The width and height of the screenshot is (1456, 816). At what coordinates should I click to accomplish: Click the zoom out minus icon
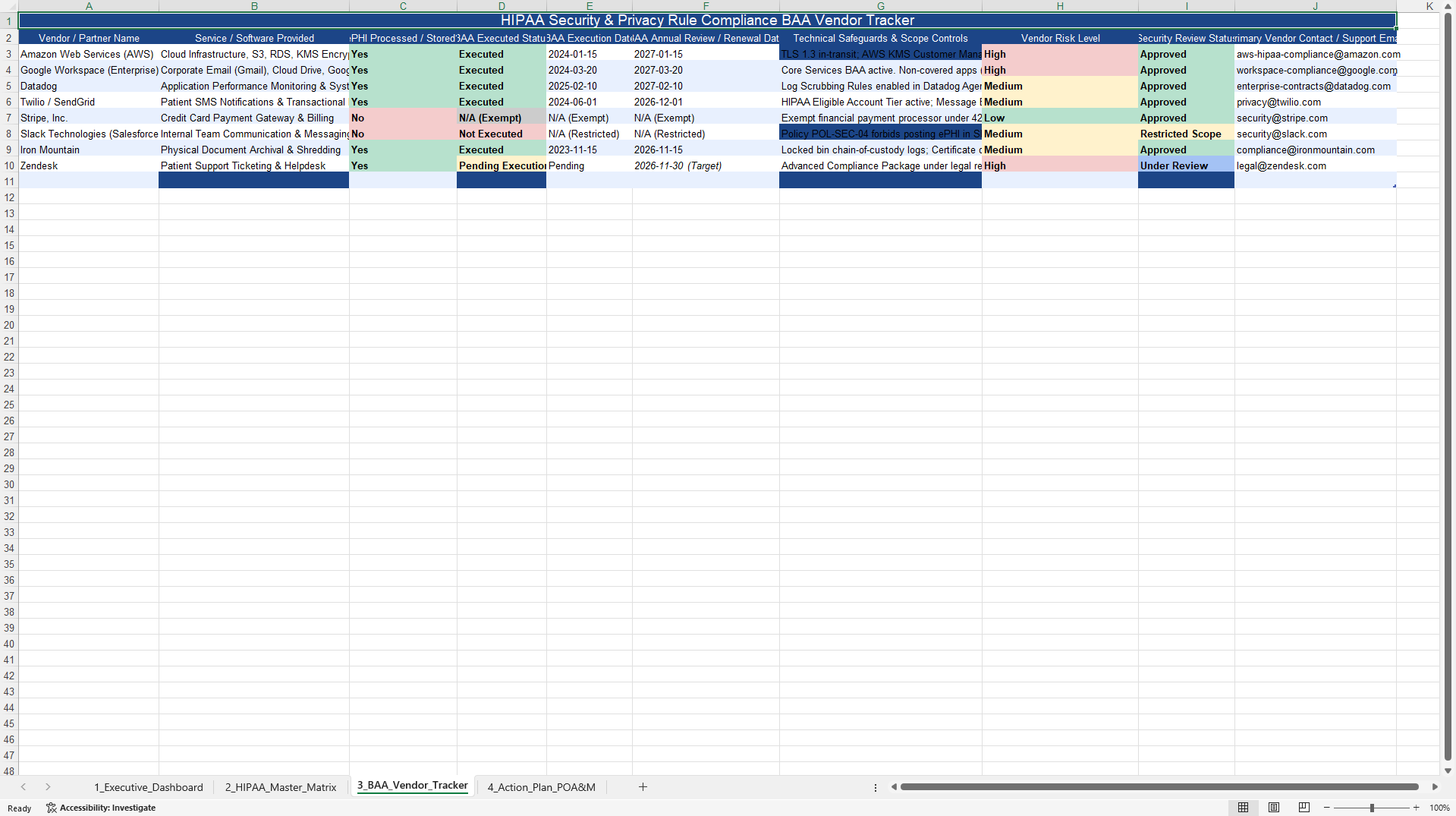pyautogui.click(x=1327, y=808)
